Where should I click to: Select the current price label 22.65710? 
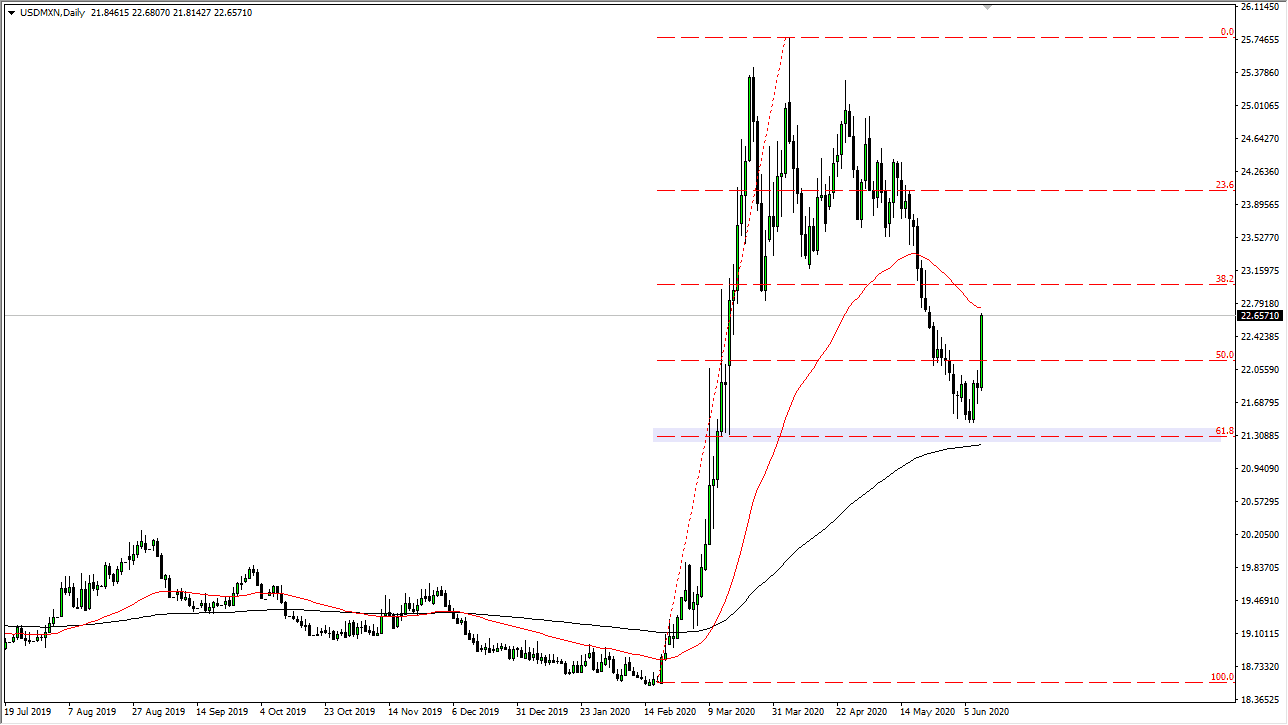coord(1260,316)
